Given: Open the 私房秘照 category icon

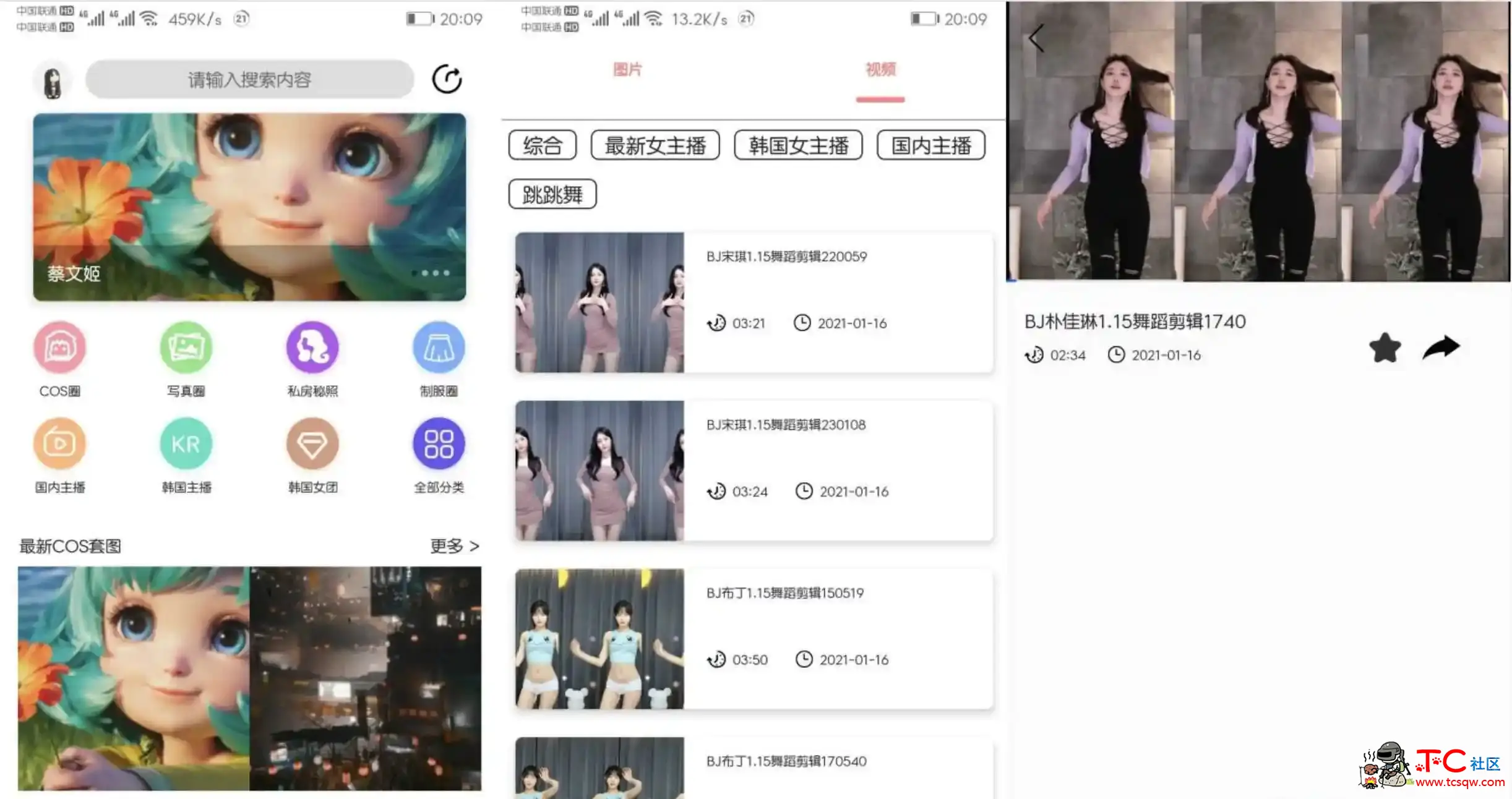Looking at the screenshot, I should click(x=312, y=347).
